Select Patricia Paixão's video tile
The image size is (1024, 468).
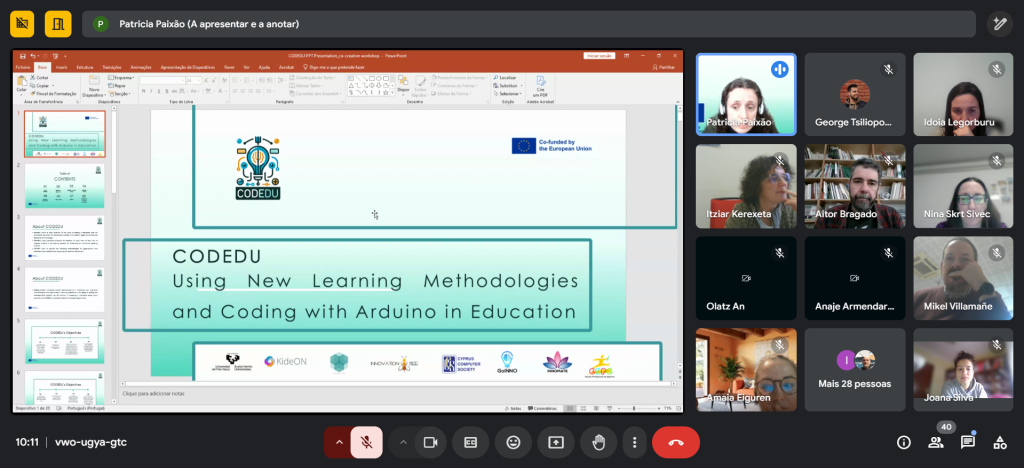(746, 94)
